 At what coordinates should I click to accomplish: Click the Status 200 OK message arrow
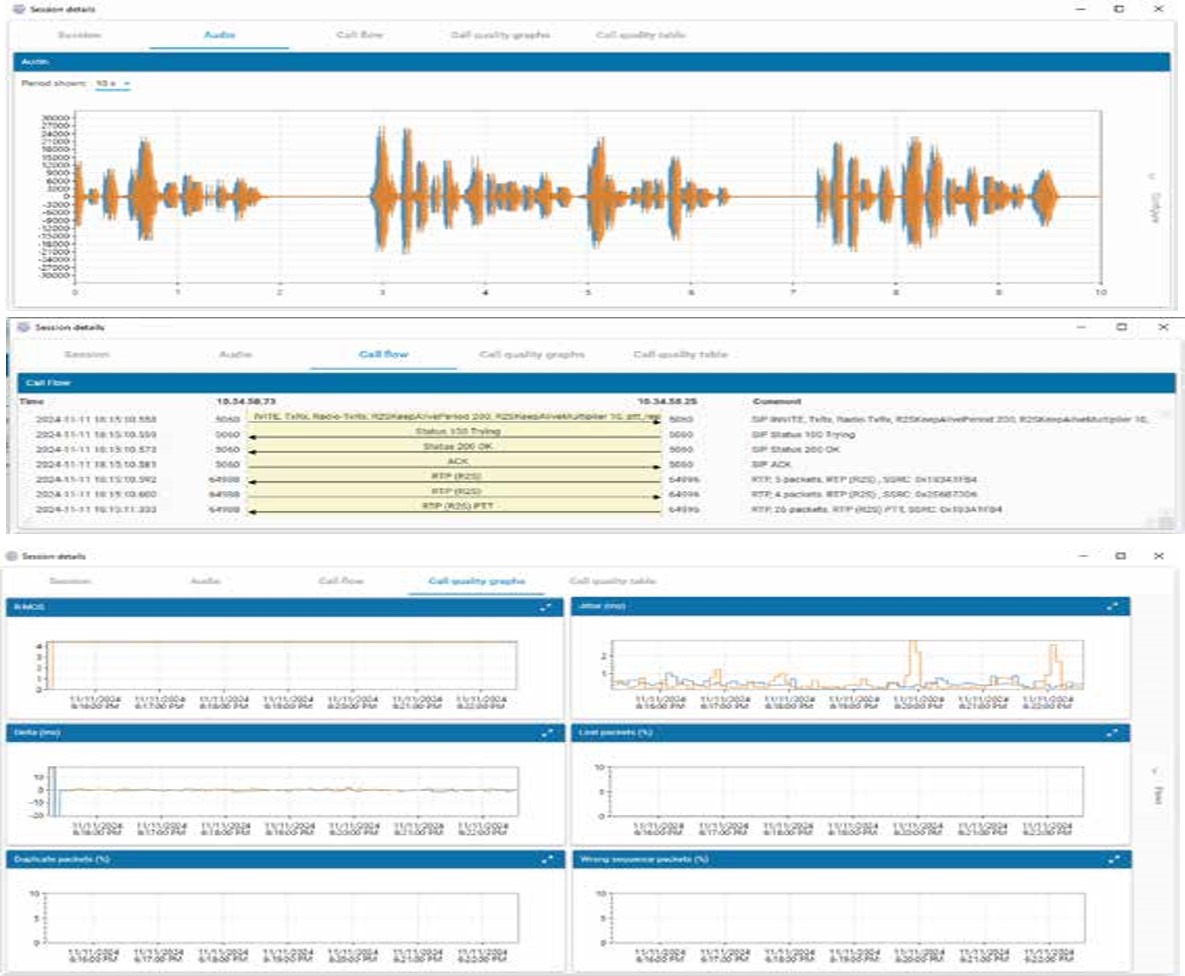(x=454, y=449)
